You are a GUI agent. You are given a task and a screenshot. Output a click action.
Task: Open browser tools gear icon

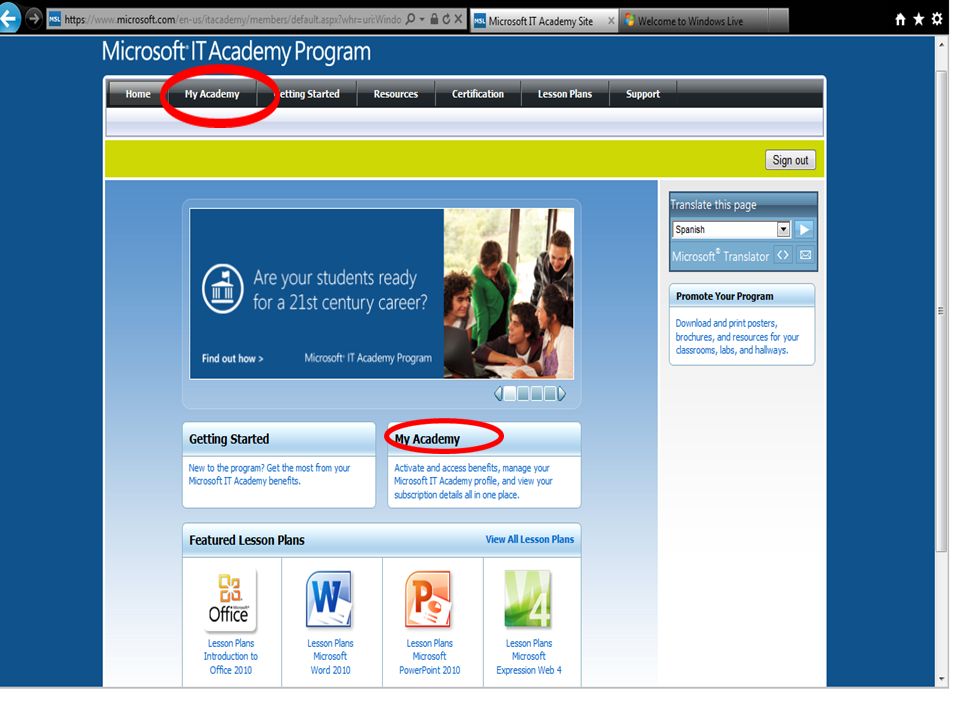click(x=937, y=19)
